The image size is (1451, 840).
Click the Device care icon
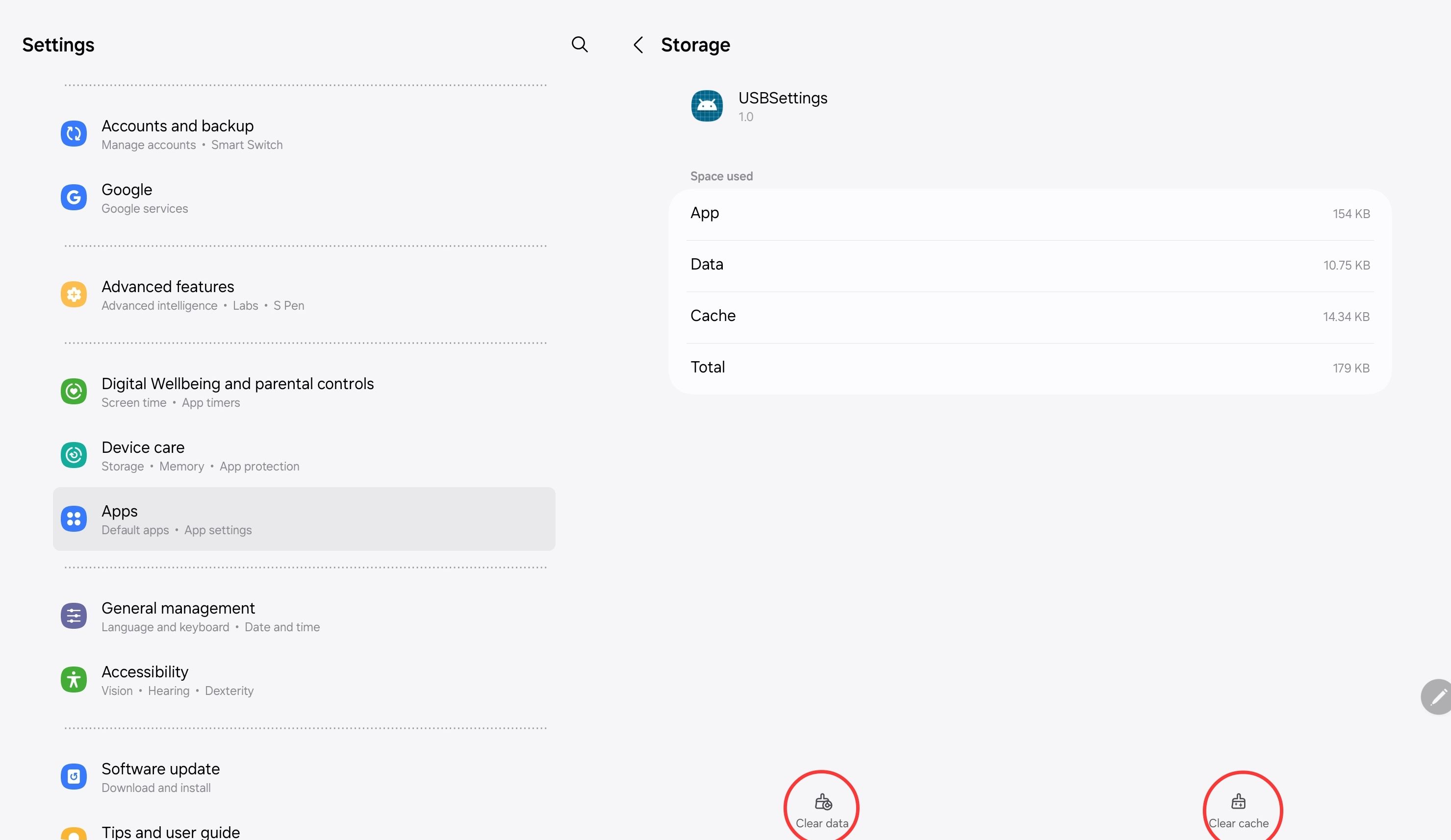point(74,455)
